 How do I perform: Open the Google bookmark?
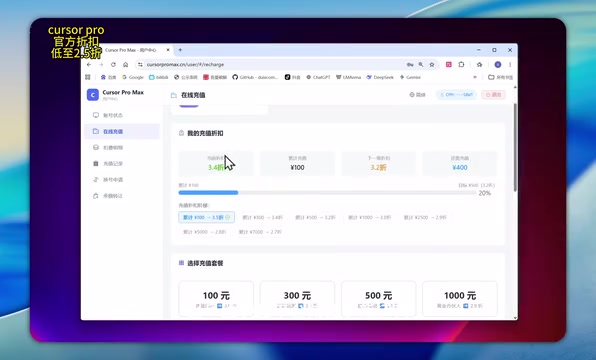133,77
